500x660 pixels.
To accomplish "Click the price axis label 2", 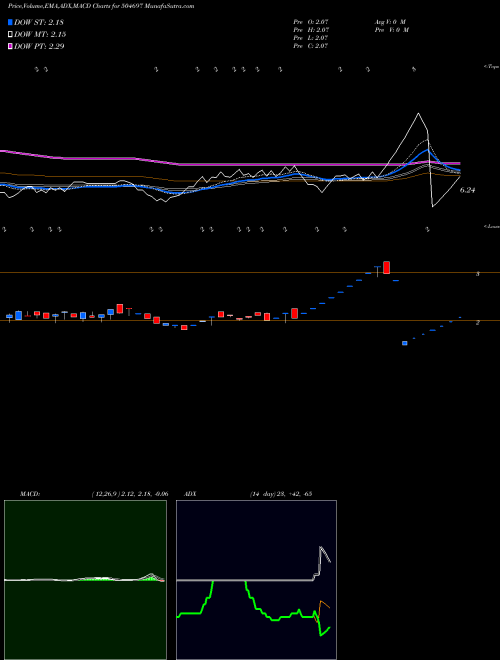I will pos(477,323).
